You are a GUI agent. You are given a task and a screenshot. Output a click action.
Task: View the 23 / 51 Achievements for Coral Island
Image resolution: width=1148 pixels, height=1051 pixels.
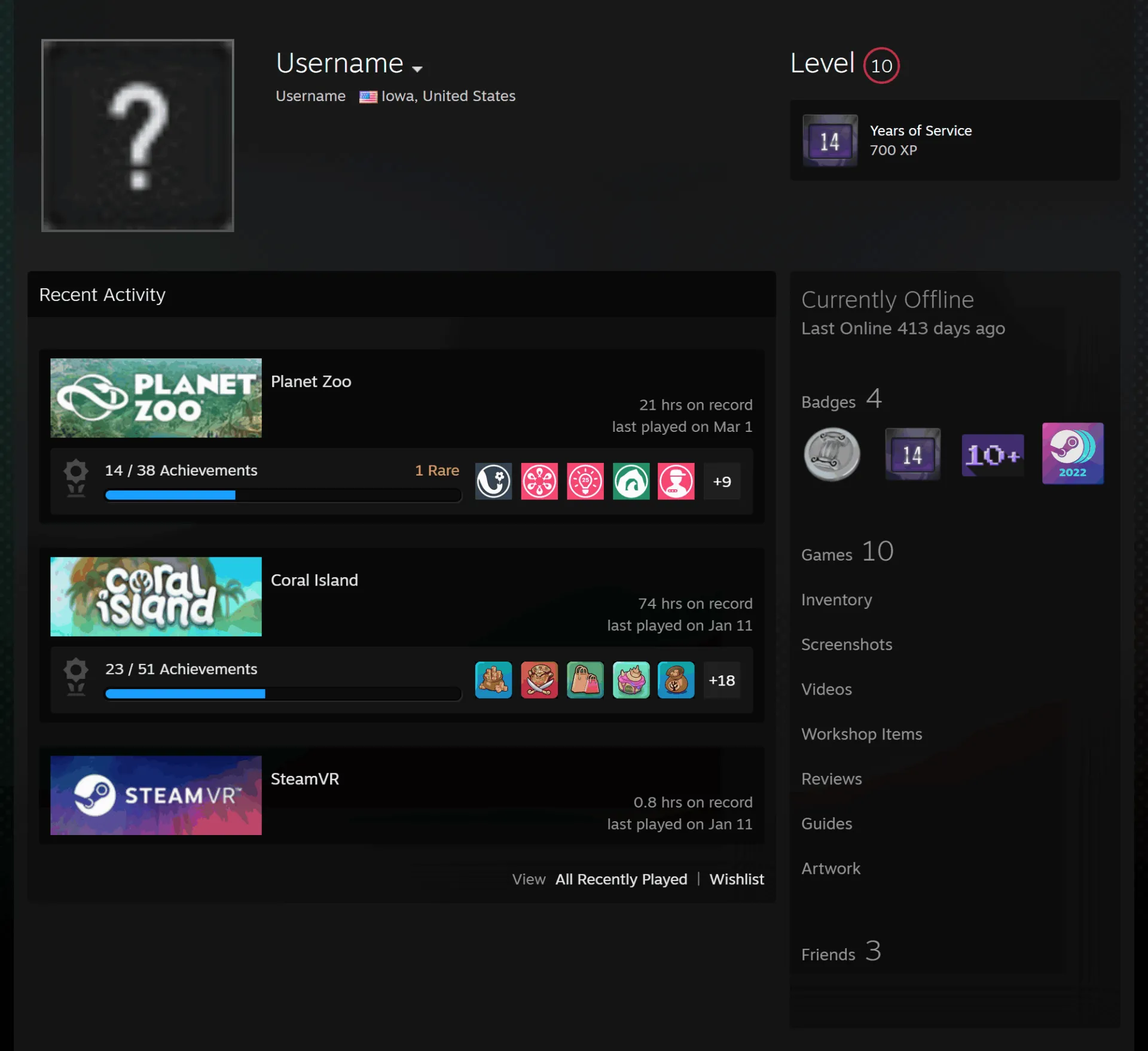(x=181, y=669)
